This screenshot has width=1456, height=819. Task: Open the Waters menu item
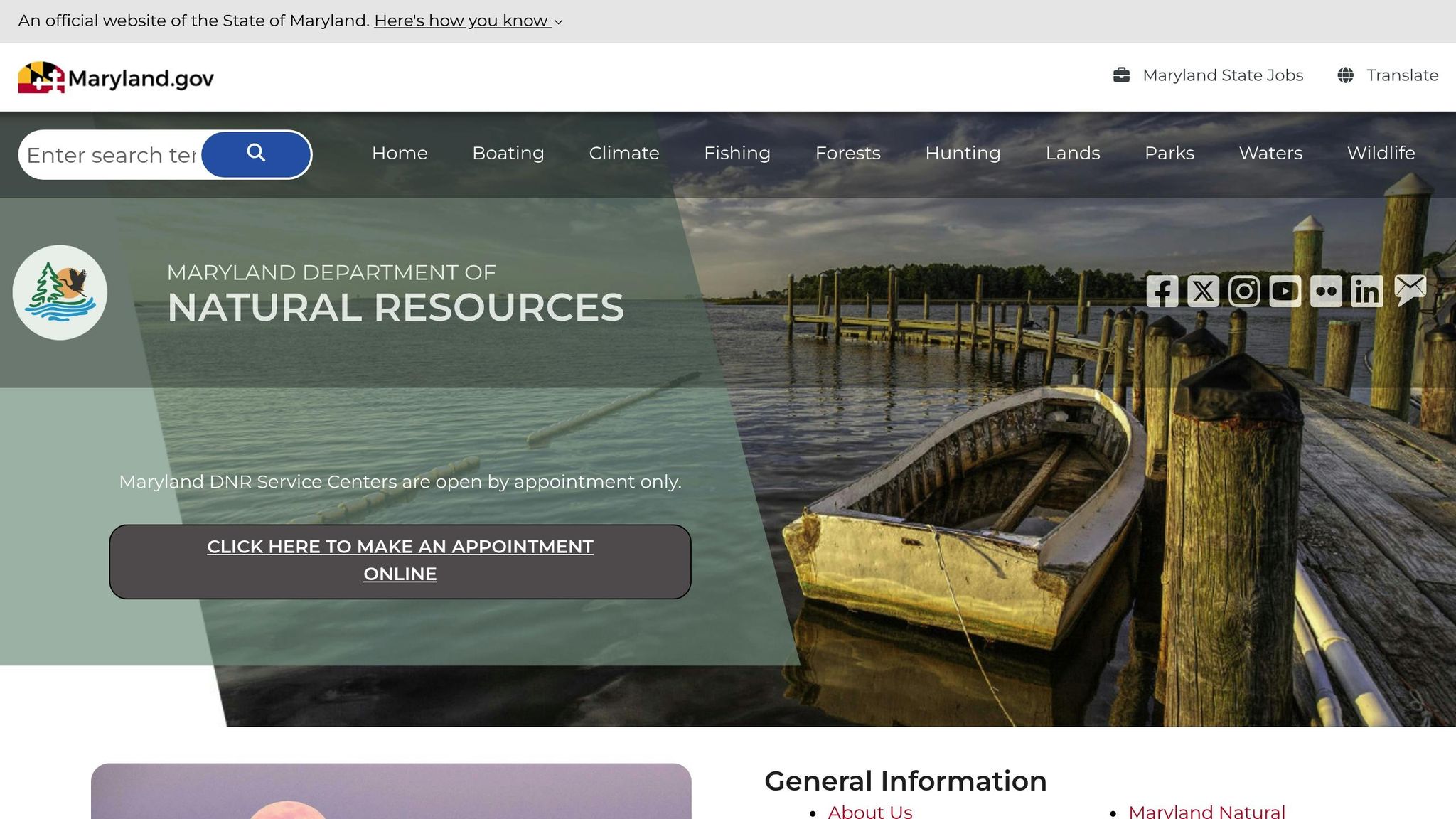click(x=1270, y=153)
